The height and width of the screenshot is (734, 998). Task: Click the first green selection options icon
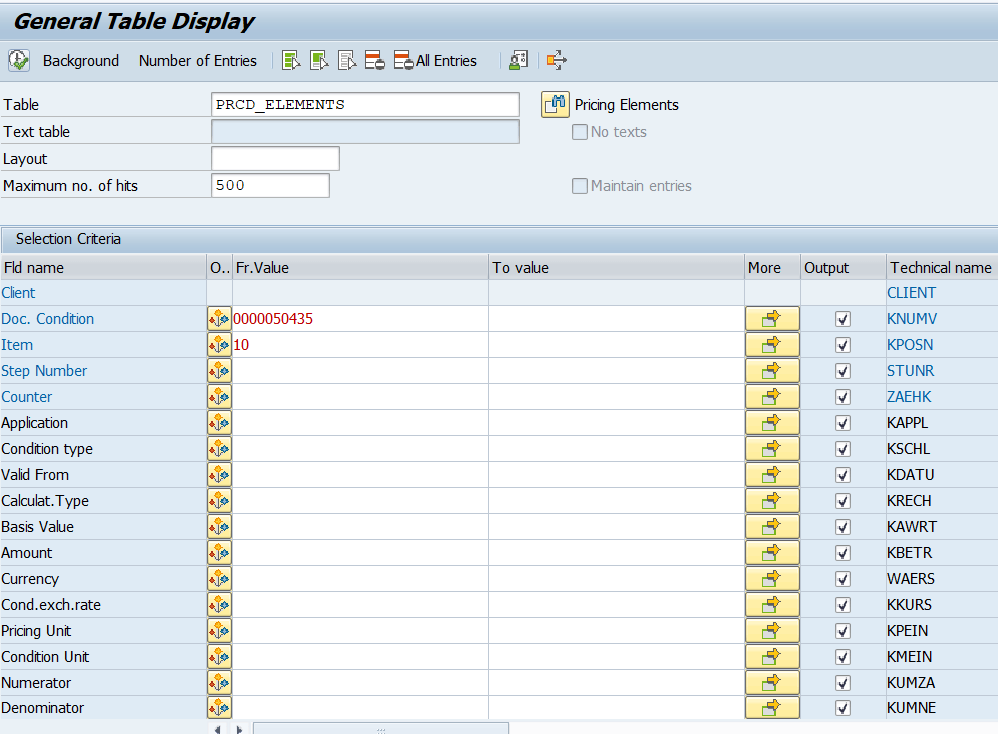(291, 60)
